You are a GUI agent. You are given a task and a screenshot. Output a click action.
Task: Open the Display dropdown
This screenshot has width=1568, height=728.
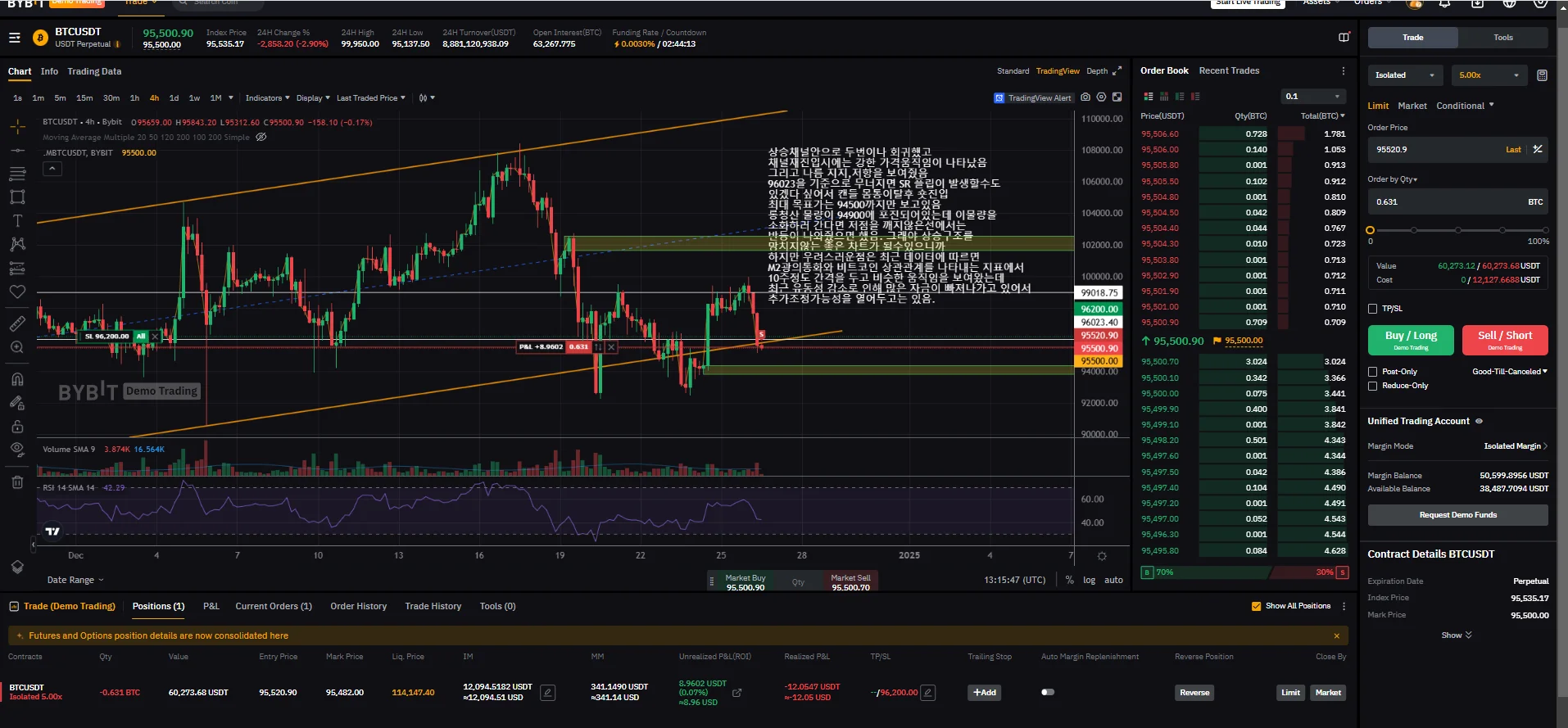coord(313,98)
